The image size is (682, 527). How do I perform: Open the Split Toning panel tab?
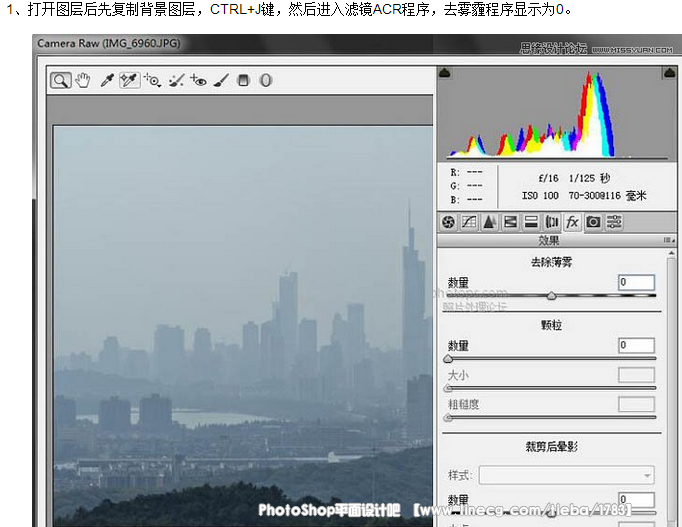(x=531, y=222)
